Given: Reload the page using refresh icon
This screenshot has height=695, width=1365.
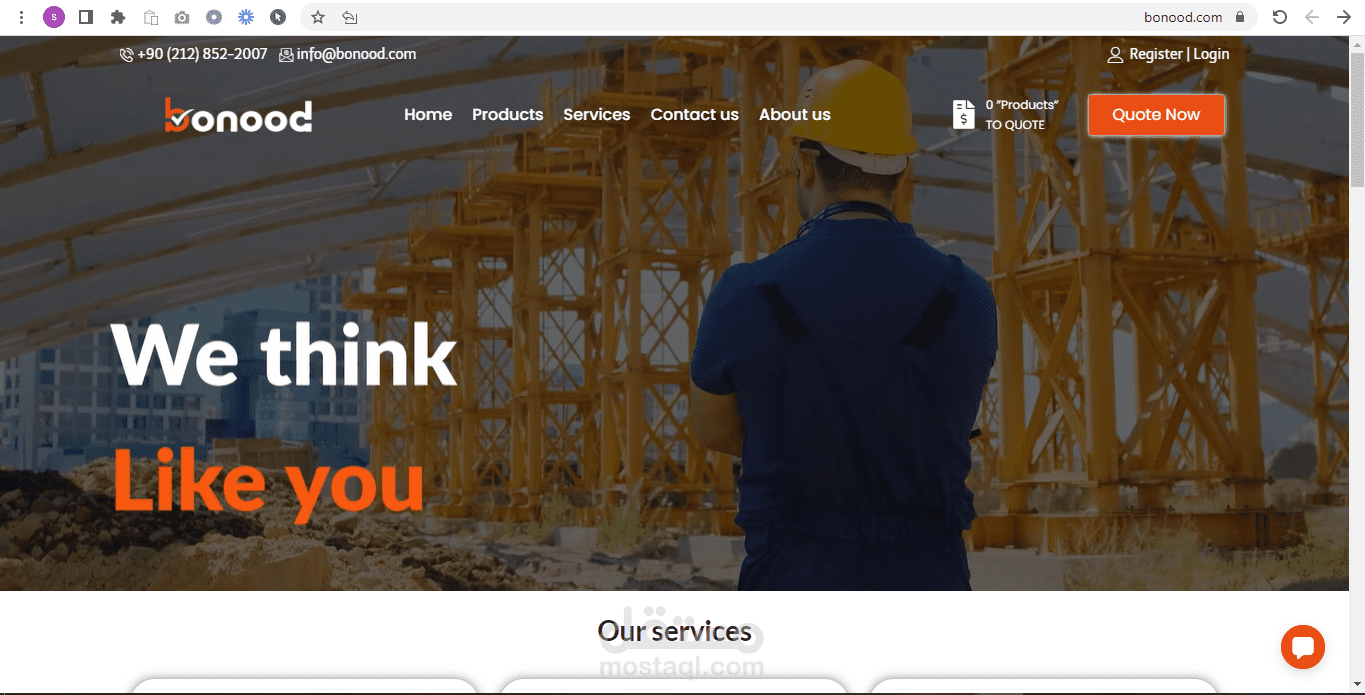Looking at the screenshot, I should [x=1279, y=17].
